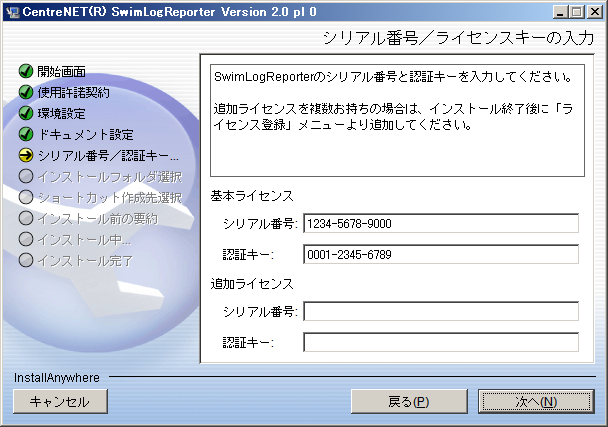Screen dimensions: 608x427
Task: Click the gray circle beside インストール前の要約
Action: point(26,218)
